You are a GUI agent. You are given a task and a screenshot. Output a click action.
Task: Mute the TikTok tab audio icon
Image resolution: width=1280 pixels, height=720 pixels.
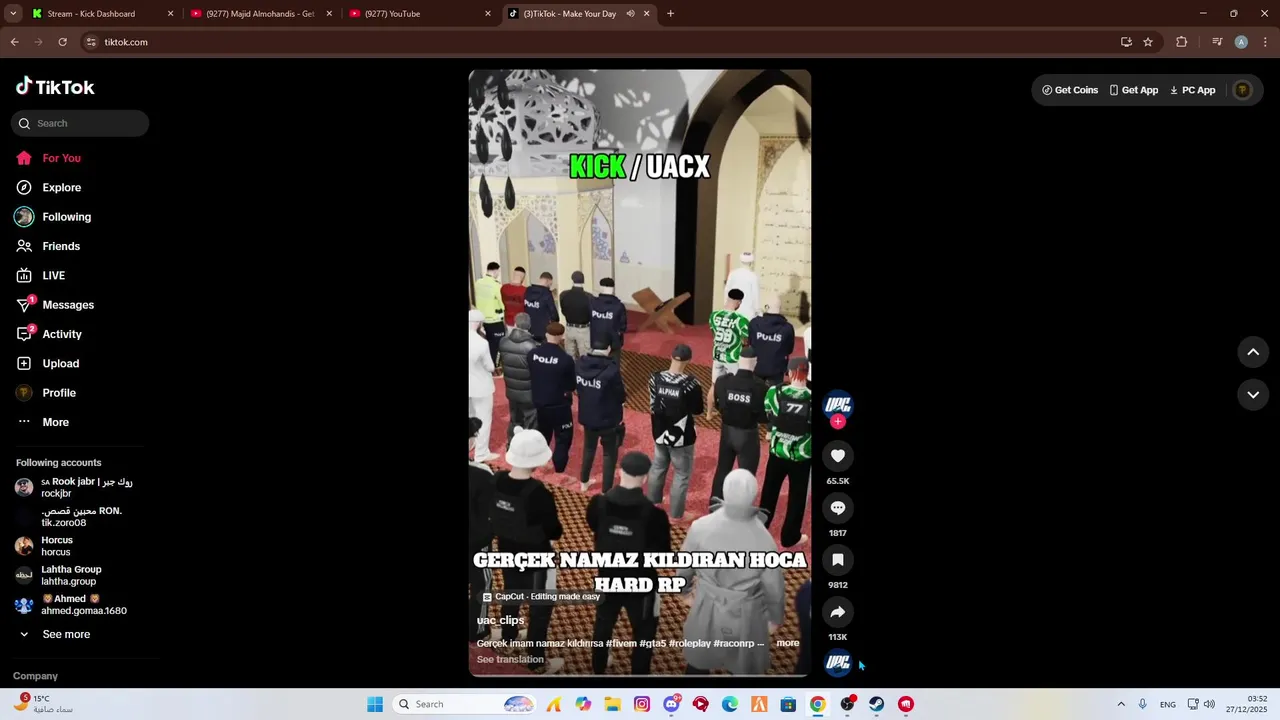coord(630,14)
